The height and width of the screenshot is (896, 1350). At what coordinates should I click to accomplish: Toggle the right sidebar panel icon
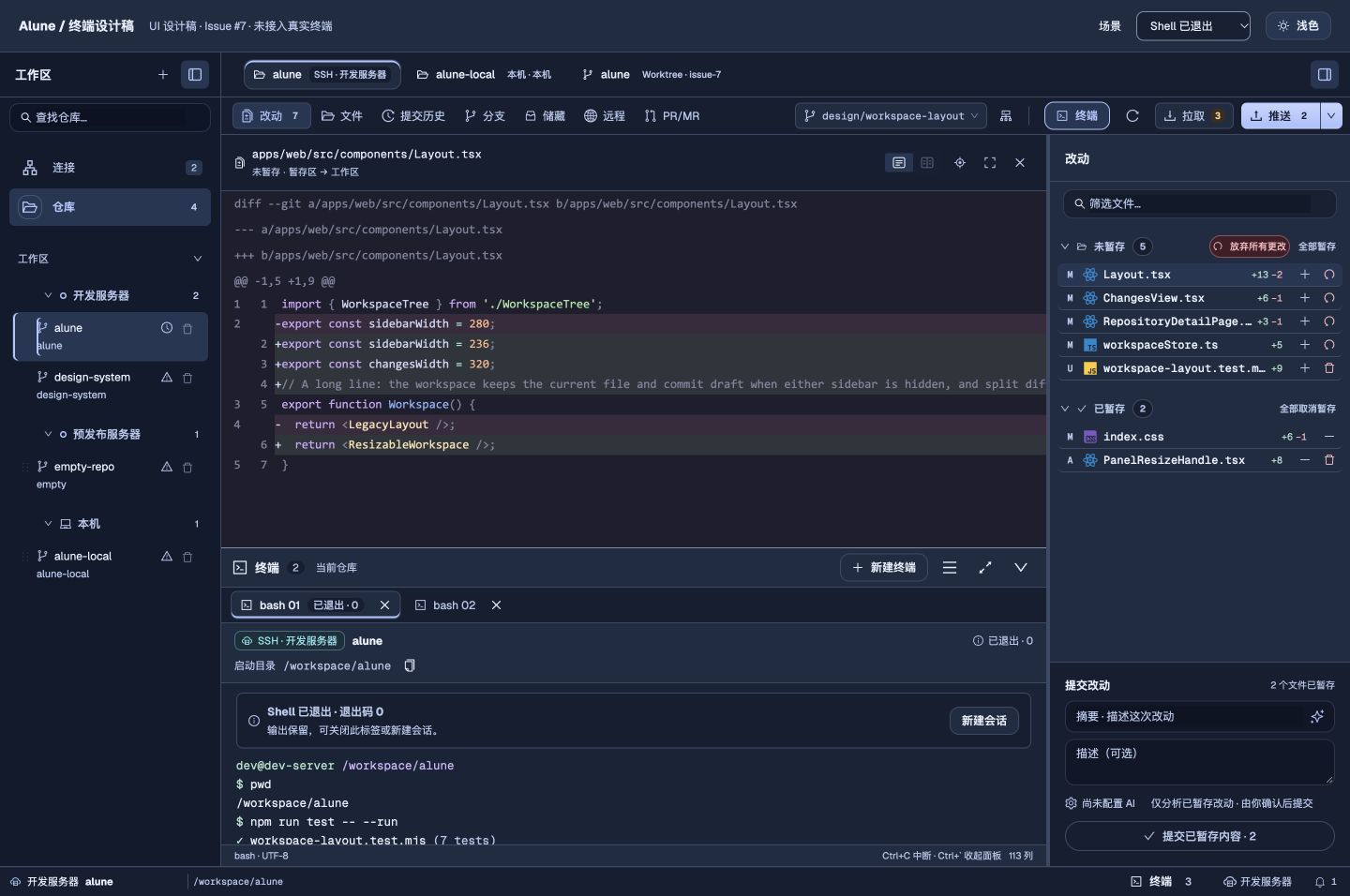1325,74
